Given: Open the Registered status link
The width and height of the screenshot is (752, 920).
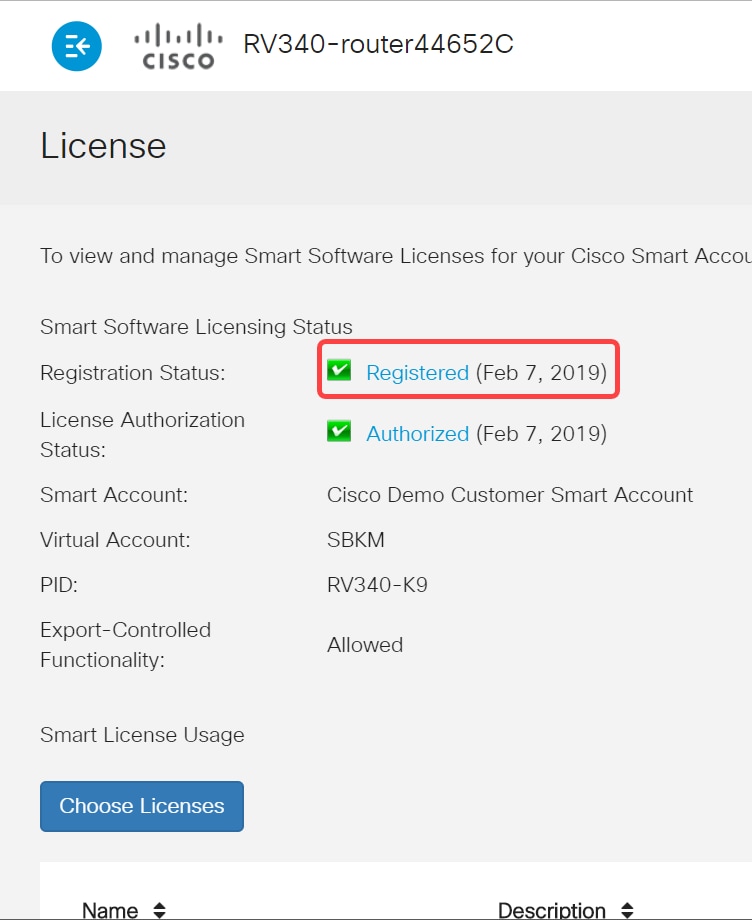Looking at the screenshot, I should 417,372.
